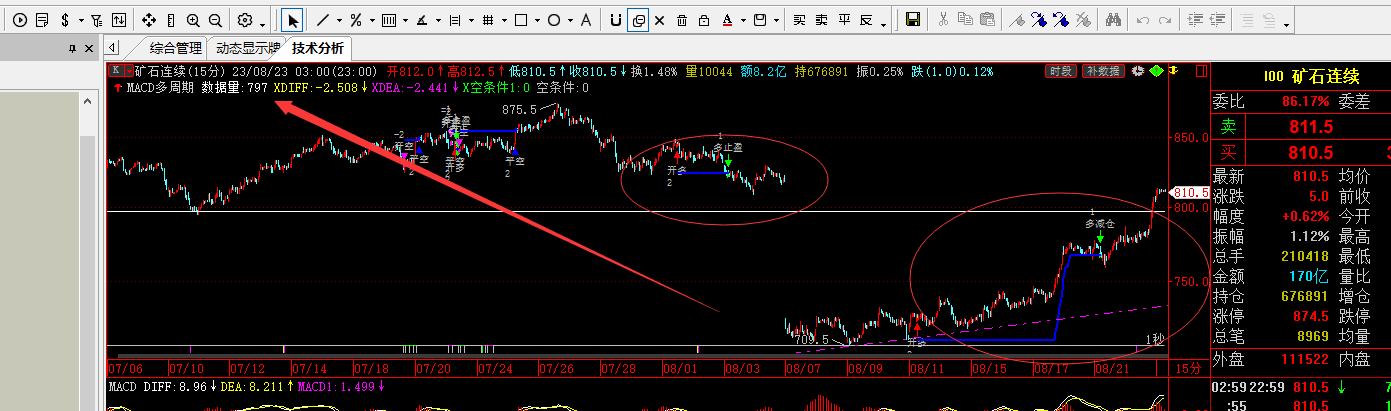Open the dollar sign dropdown arrow

pyautogui.click(x=81, y=21)
